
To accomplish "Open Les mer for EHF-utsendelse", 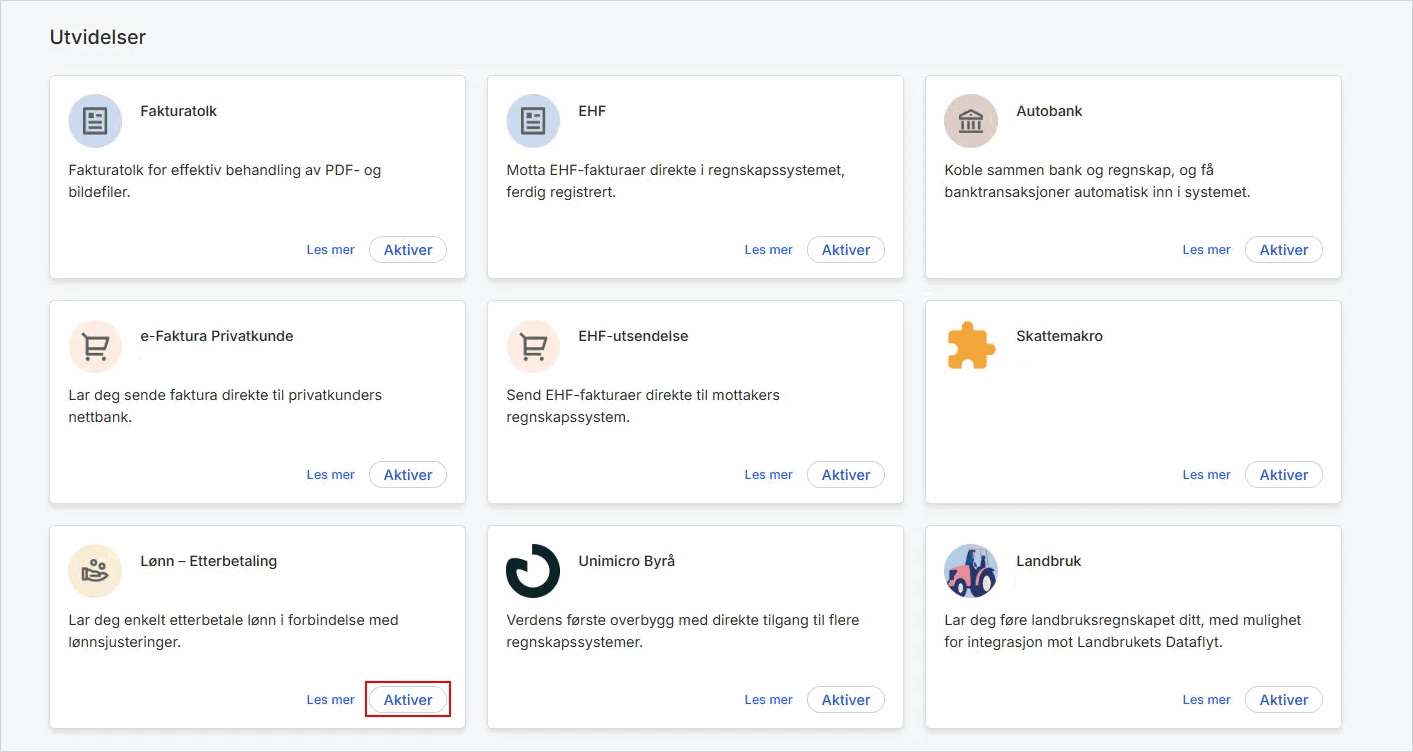I will click(769, 475).
